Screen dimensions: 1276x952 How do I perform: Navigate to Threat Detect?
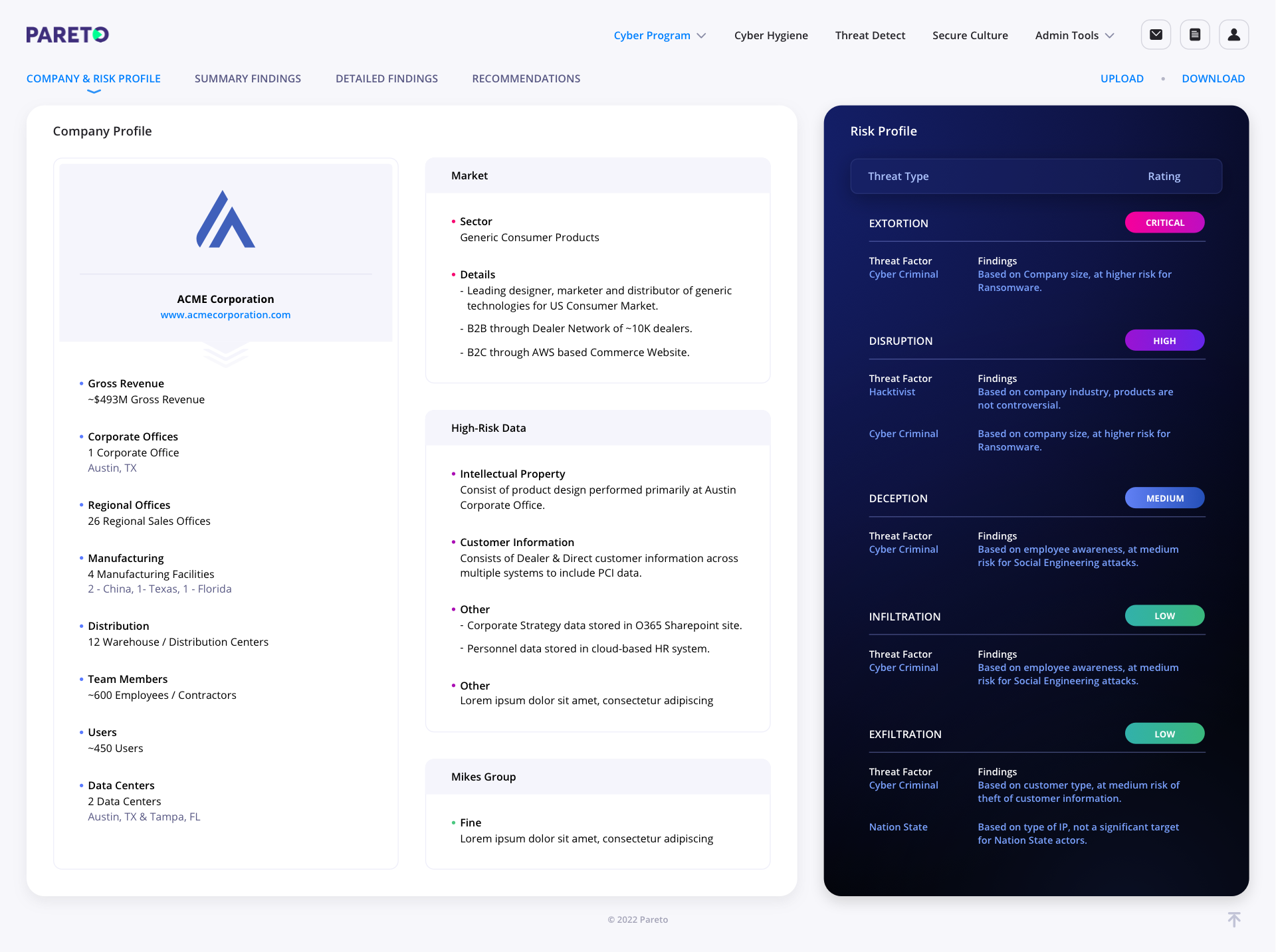[870, 35]
